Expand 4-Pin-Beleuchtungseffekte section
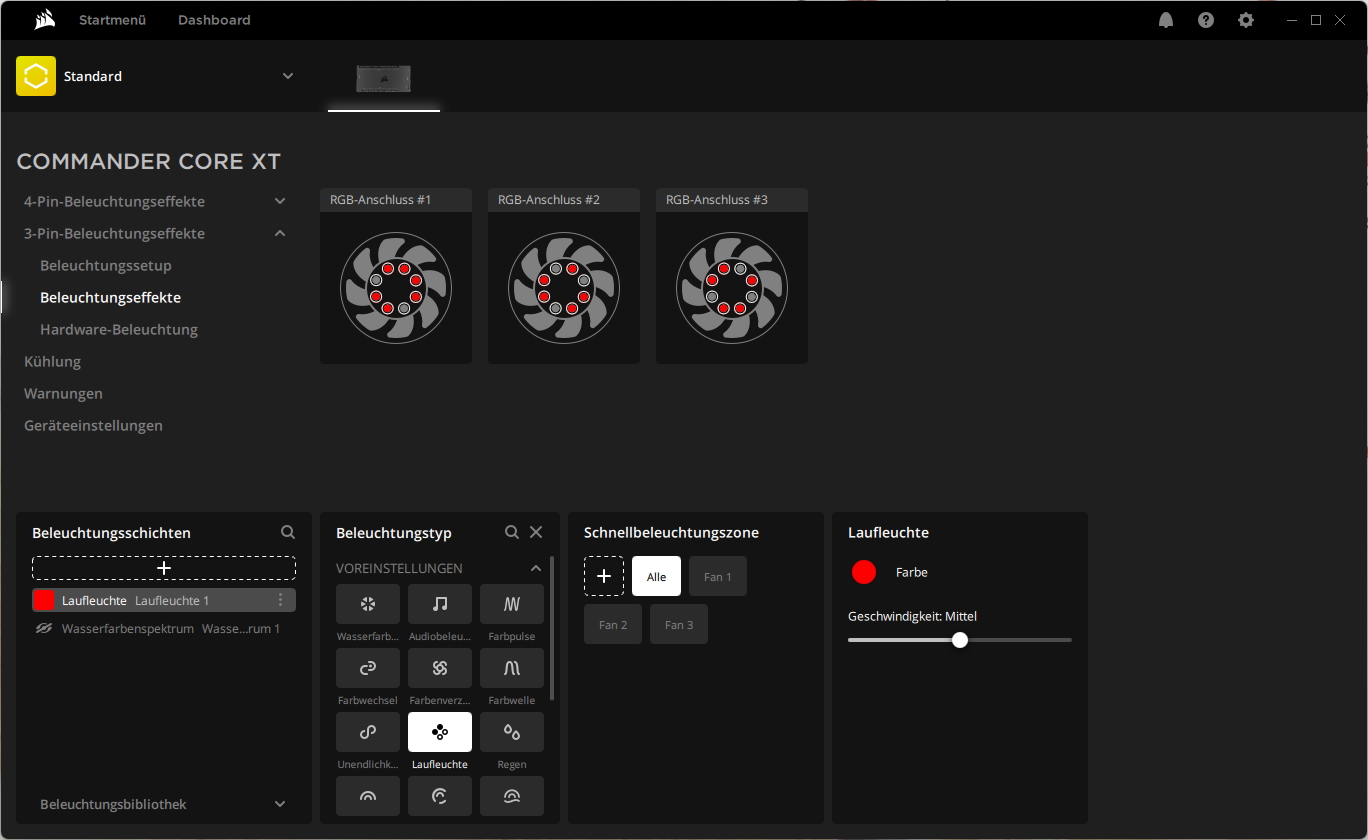1368x840 pixels. (x=280, y=201)
